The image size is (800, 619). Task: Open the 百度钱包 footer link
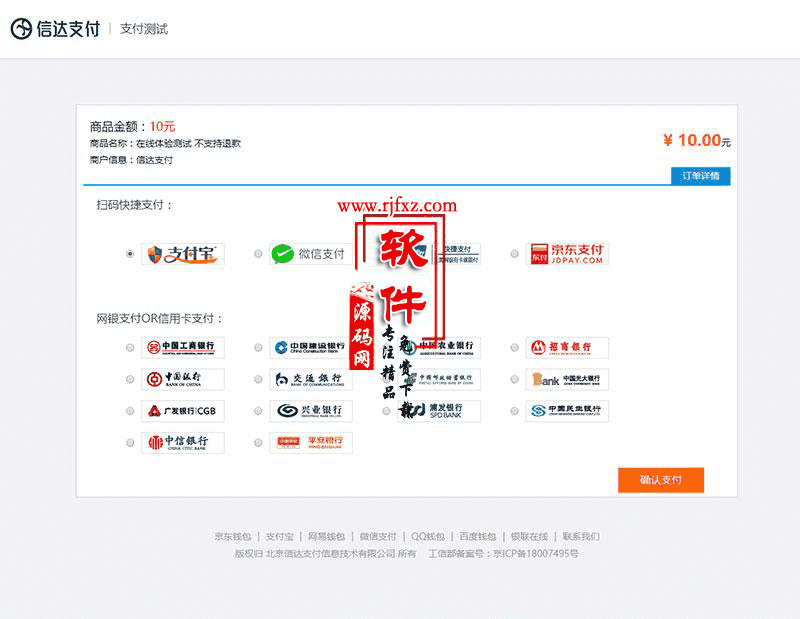(x=478, y=536)
